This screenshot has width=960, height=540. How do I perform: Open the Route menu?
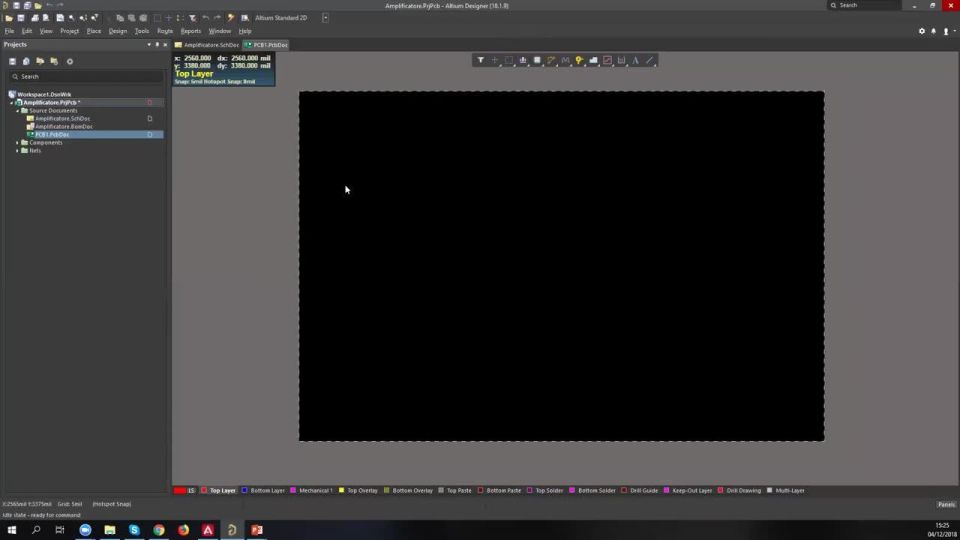[165, 31]
